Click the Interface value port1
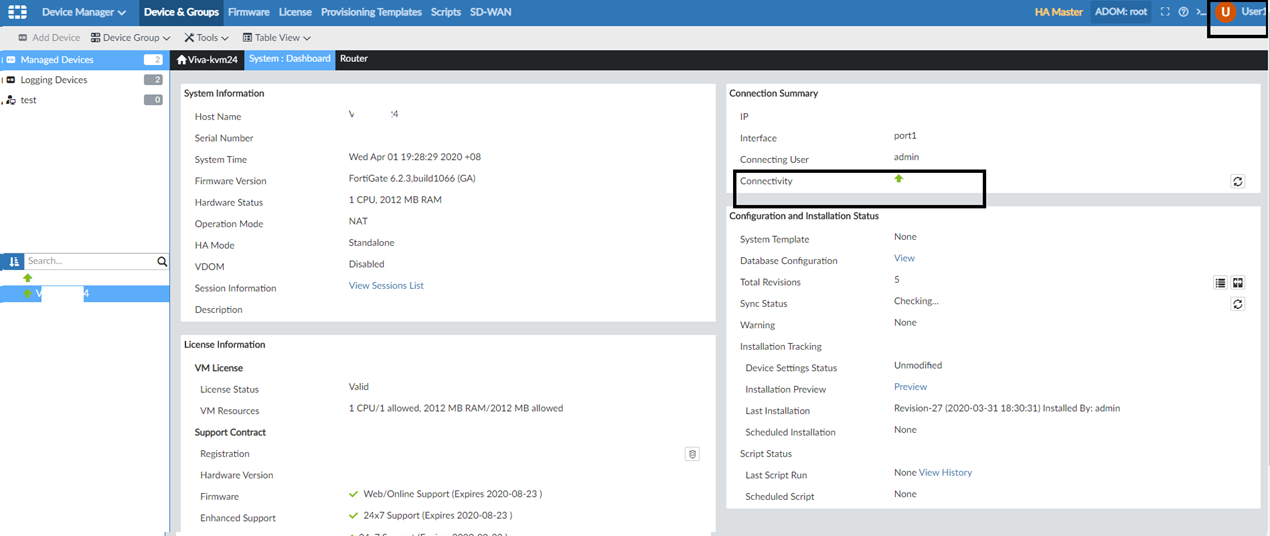1270x536 pixels. pyautogui.click(x=906, y=136)
